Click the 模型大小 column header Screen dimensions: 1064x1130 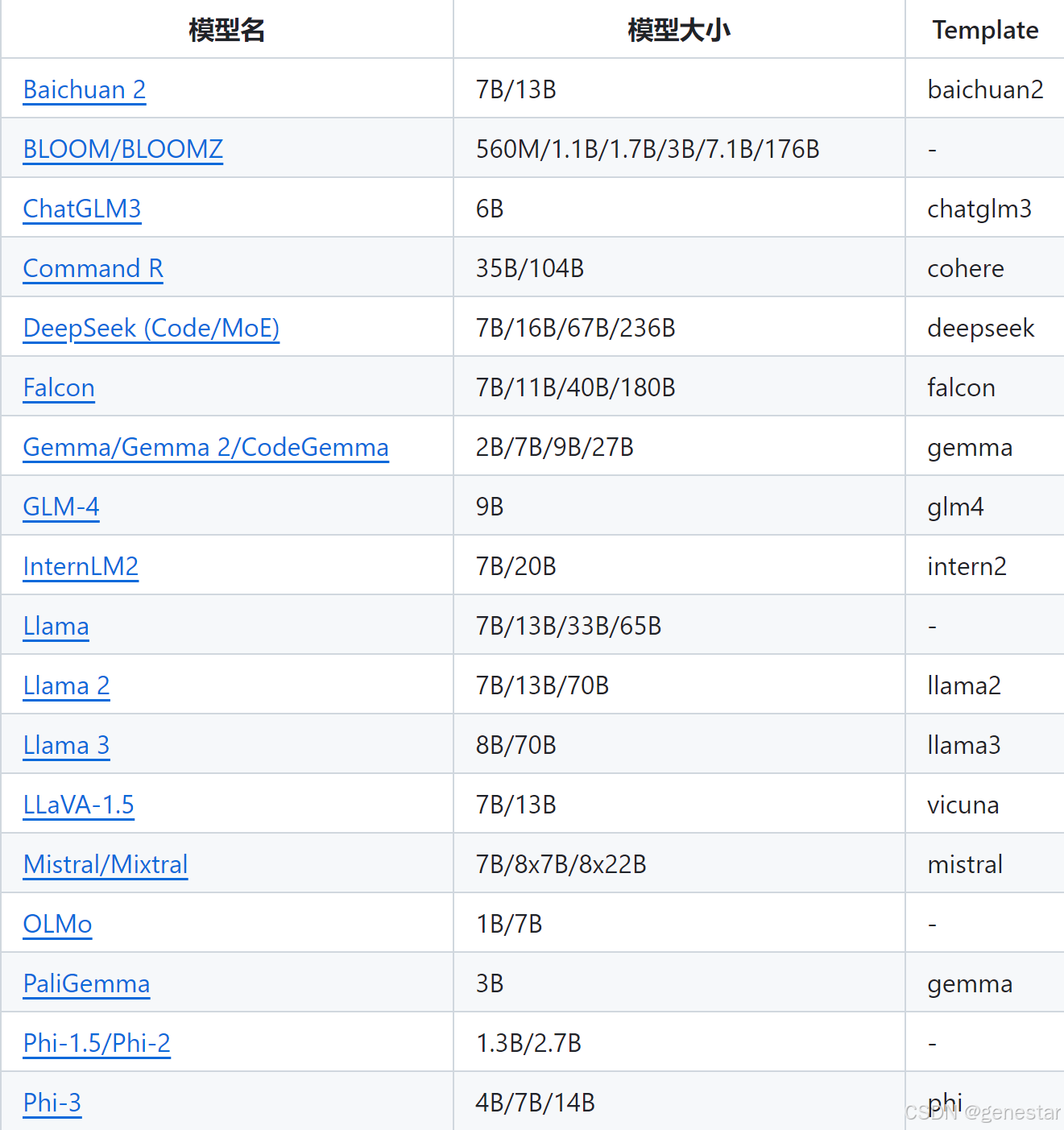(678, 30)
